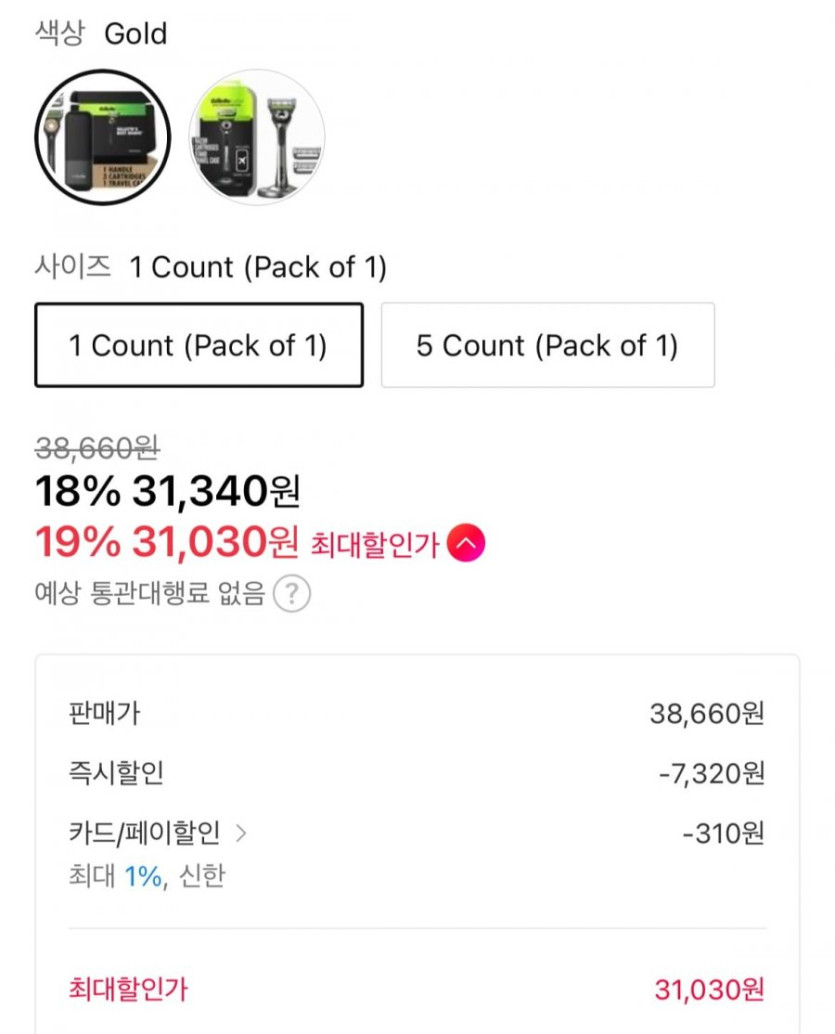Viewport: 835px width, 1034px height.
Task: Choose the second razor color thumbnail
Action: click(257, 136)
